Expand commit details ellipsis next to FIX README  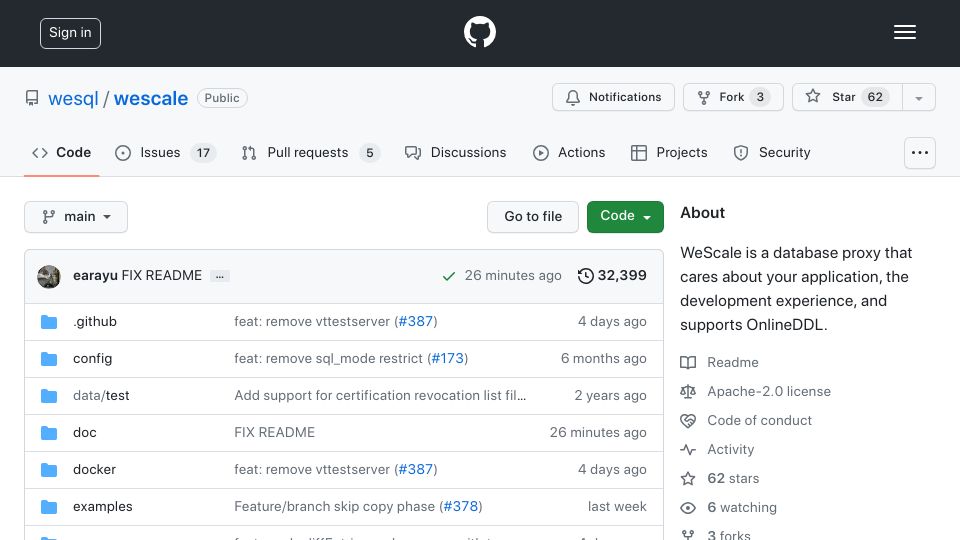(x=220, y=276)
